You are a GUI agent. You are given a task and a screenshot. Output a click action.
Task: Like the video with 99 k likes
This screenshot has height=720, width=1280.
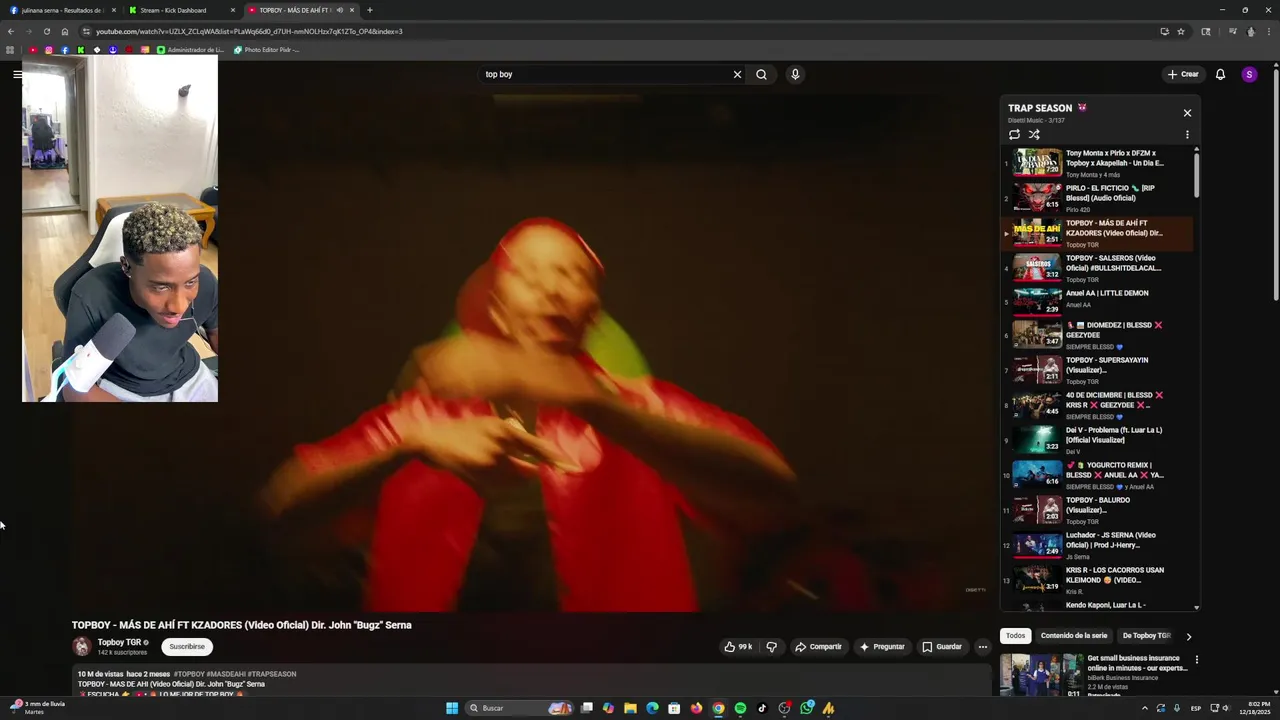coord(737,647)
